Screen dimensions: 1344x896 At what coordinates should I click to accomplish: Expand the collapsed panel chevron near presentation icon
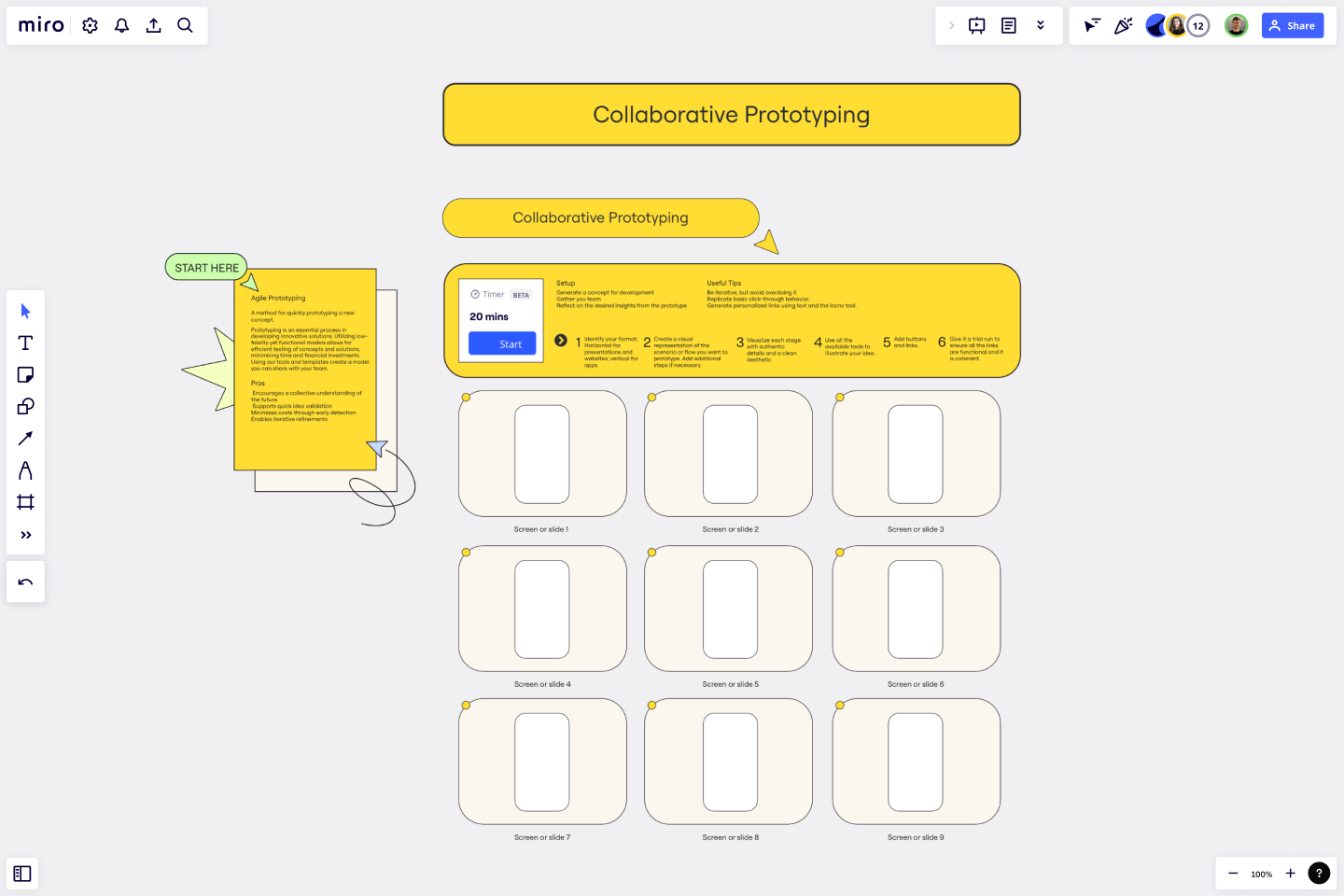point(951,25)
